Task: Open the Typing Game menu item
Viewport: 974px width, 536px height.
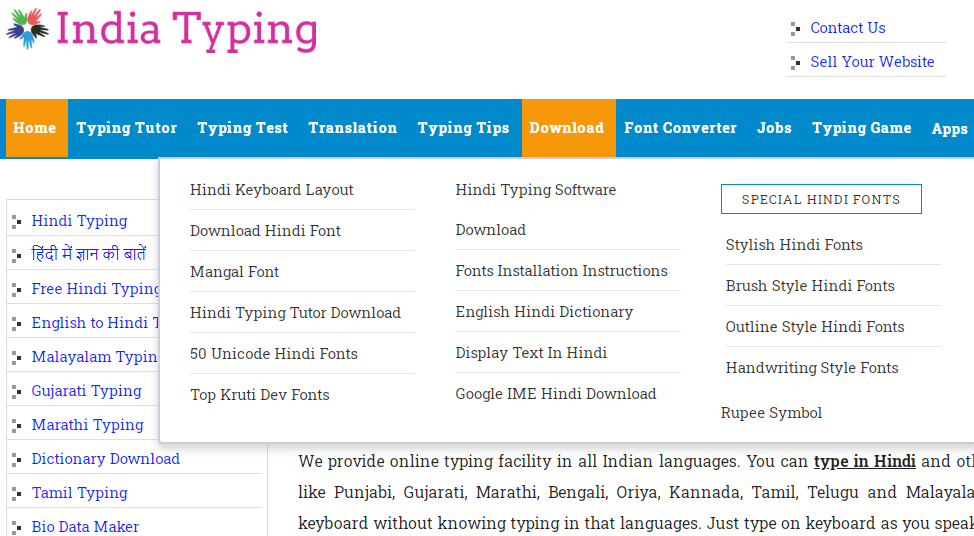Action: 862,128
